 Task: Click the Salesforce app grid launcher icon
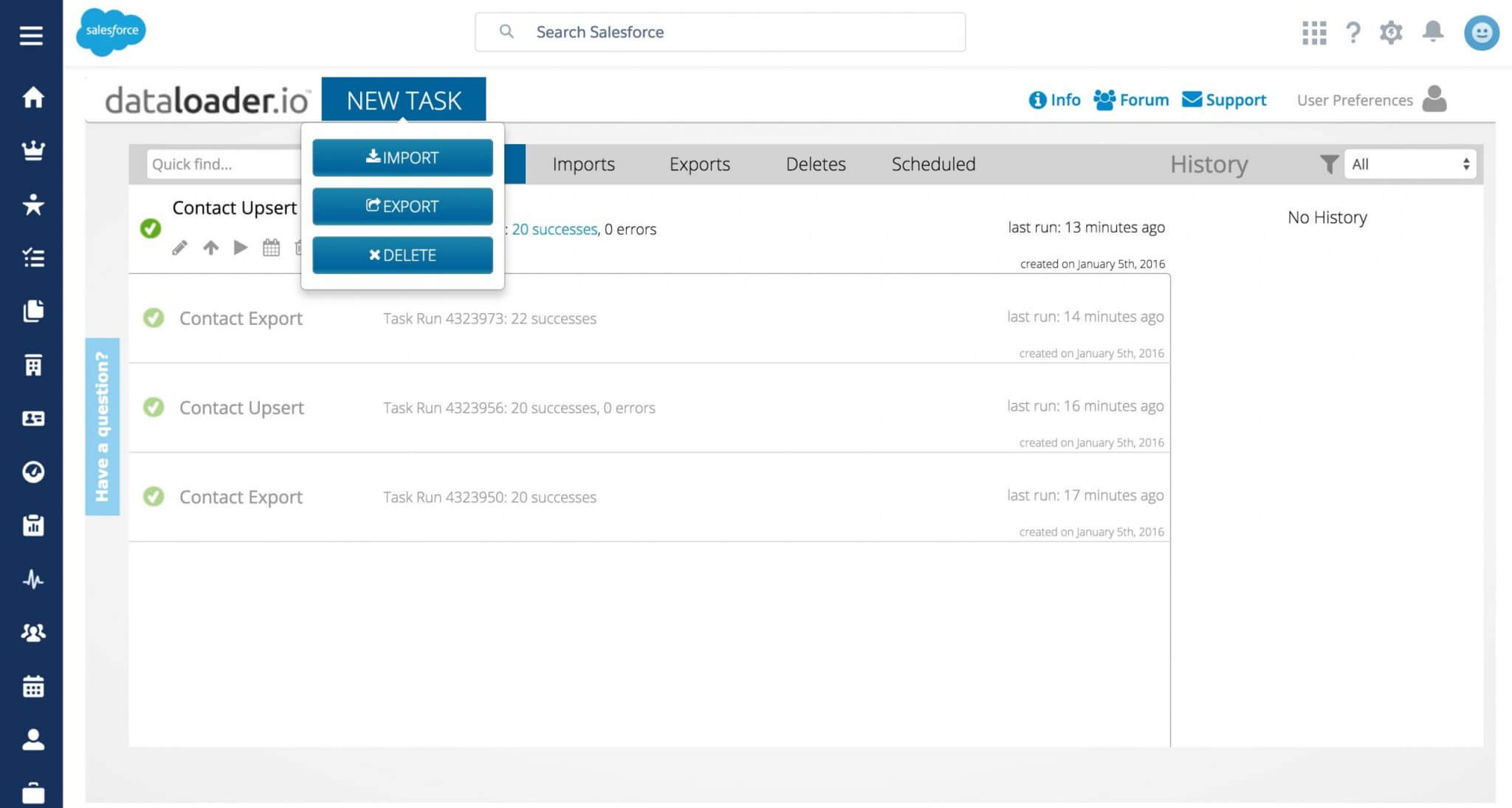pos(1315,31)
